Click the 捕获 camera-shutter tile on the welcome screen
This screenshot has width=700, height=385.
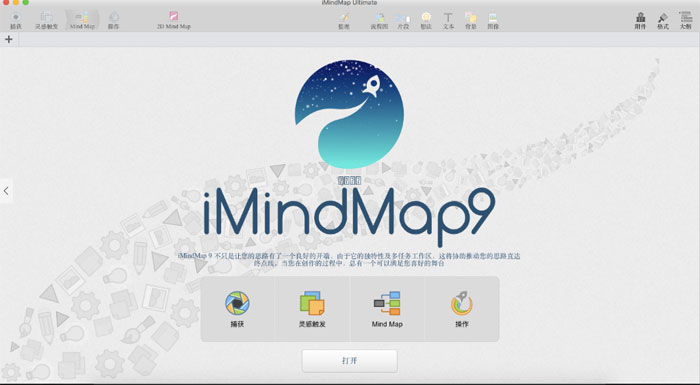[237, 309]
